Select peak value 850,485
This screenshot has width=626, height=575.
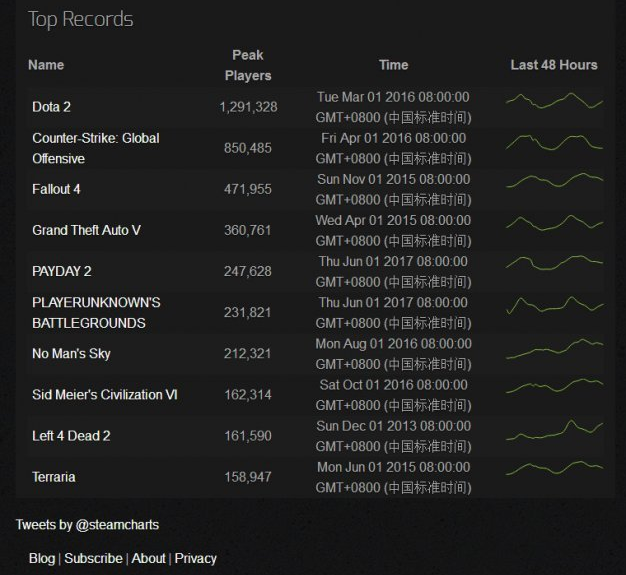(x=248, y=148)
